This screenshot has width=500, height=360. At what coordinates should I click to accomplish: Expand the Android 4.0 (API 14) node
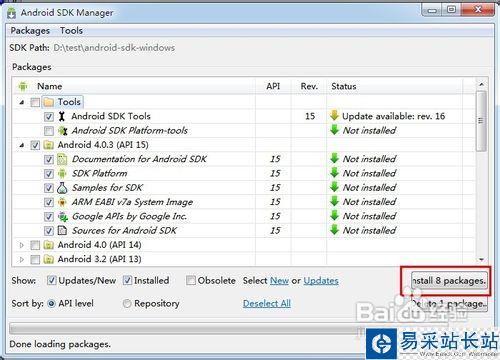[22, 246]
